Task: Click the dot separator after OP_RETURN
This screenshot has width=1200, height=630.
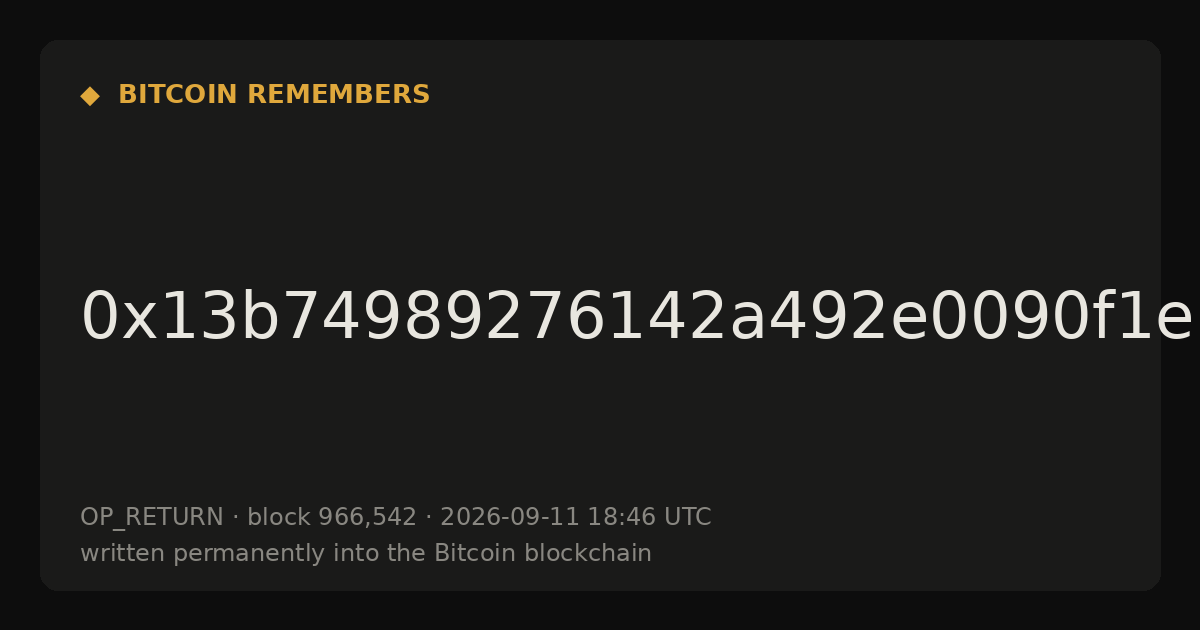Action: pos(236,518)
